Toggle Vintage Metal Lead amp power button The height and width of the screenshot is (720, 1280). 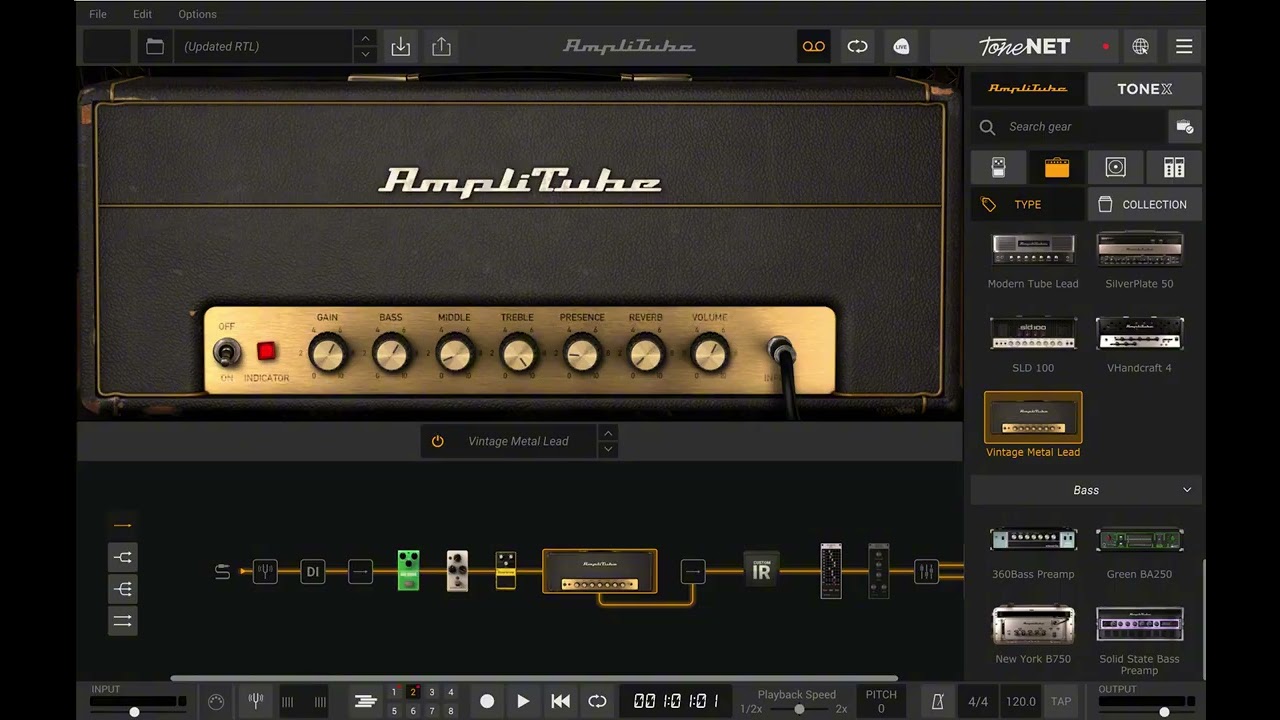pyautogui.click(x=437, y=441)
